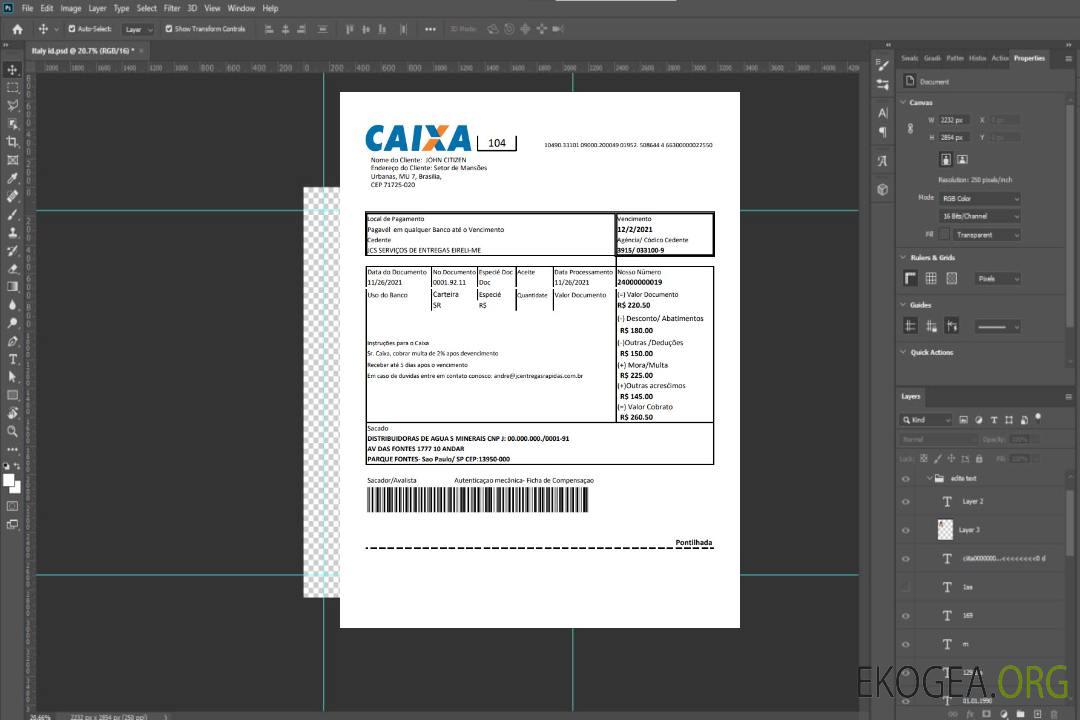
Task: Select Layer 3 thumbnail in Layers panel
Action: pyautogui.click(x=946, y=530)
